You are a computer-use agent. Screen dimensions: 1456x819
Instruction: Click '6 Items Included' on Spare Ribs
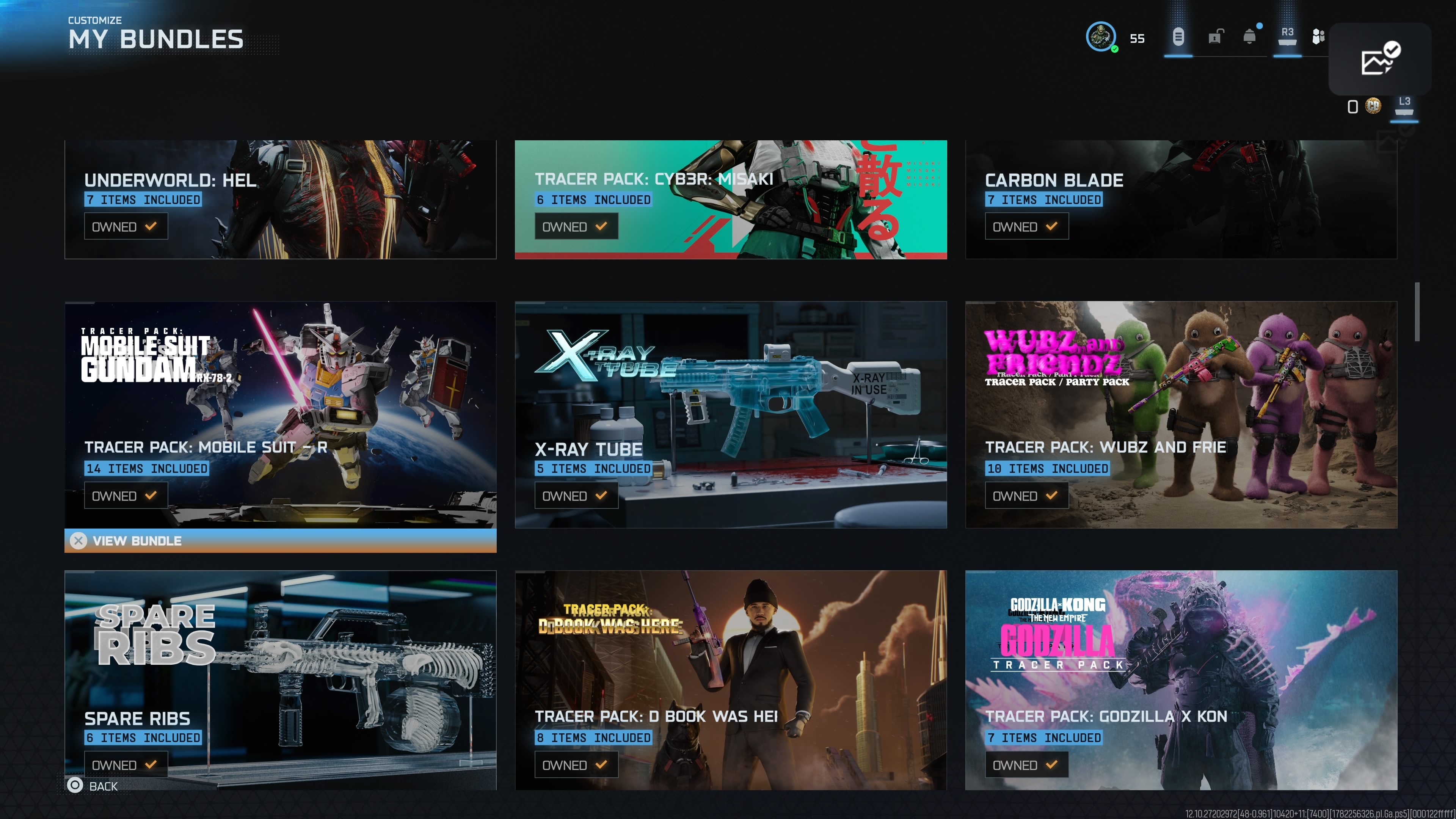143,737
